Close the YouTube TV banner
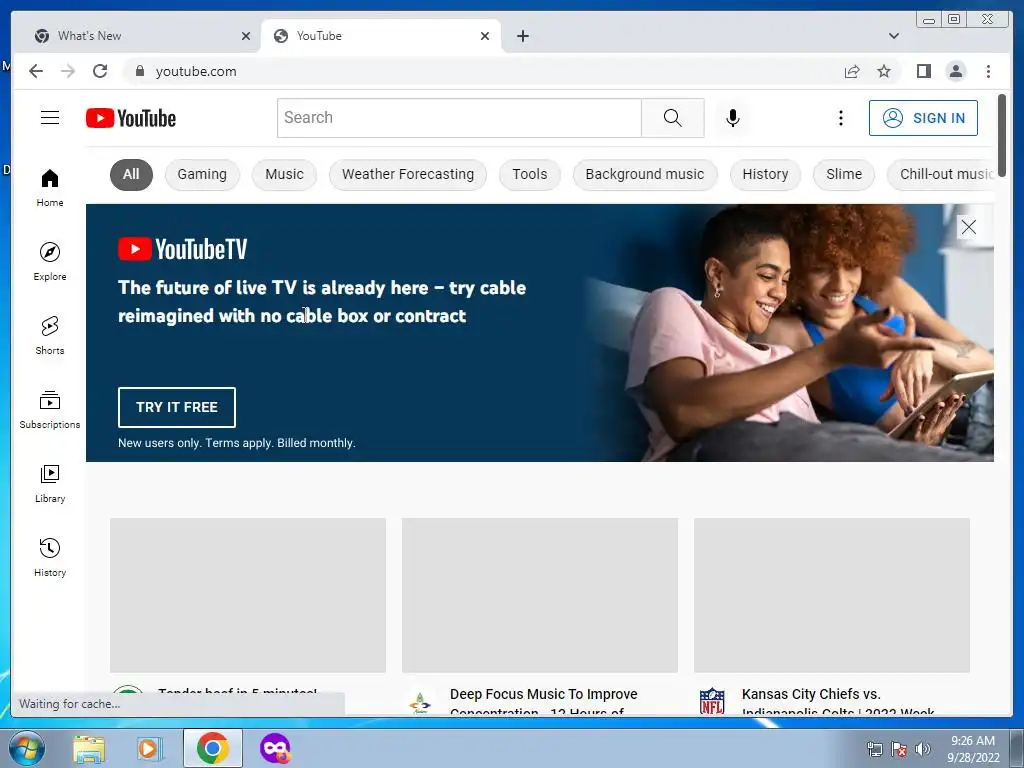 pos(968,227)
